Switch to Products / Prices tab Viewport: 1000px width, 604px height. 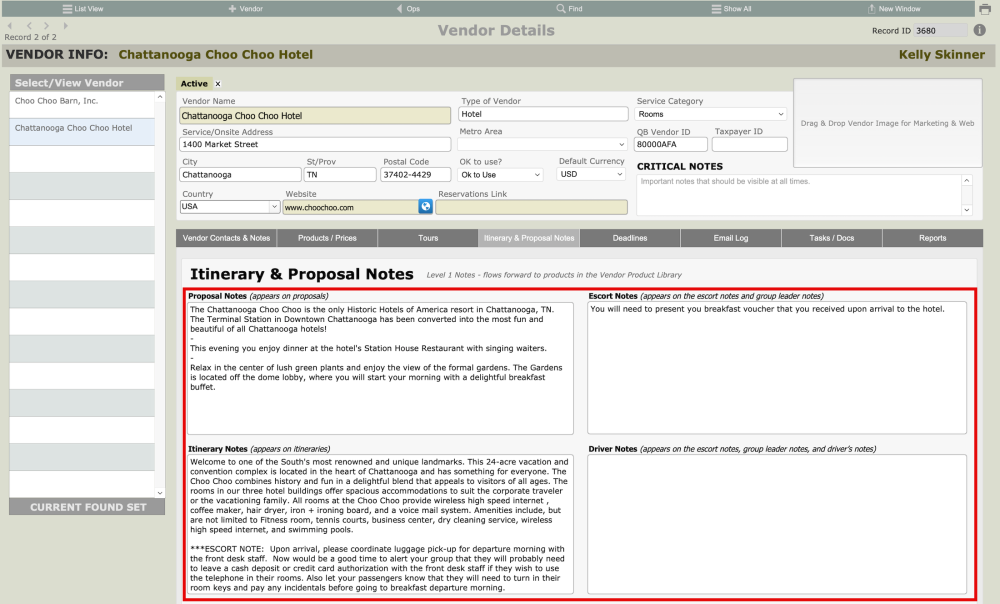click(327, 238)
